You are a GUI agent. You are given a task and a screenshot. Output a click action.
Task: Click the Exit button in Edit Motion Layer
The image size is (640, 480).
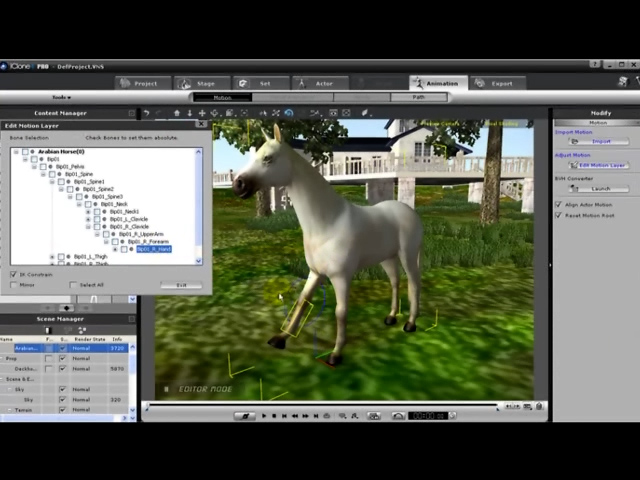tap(181, 285)
